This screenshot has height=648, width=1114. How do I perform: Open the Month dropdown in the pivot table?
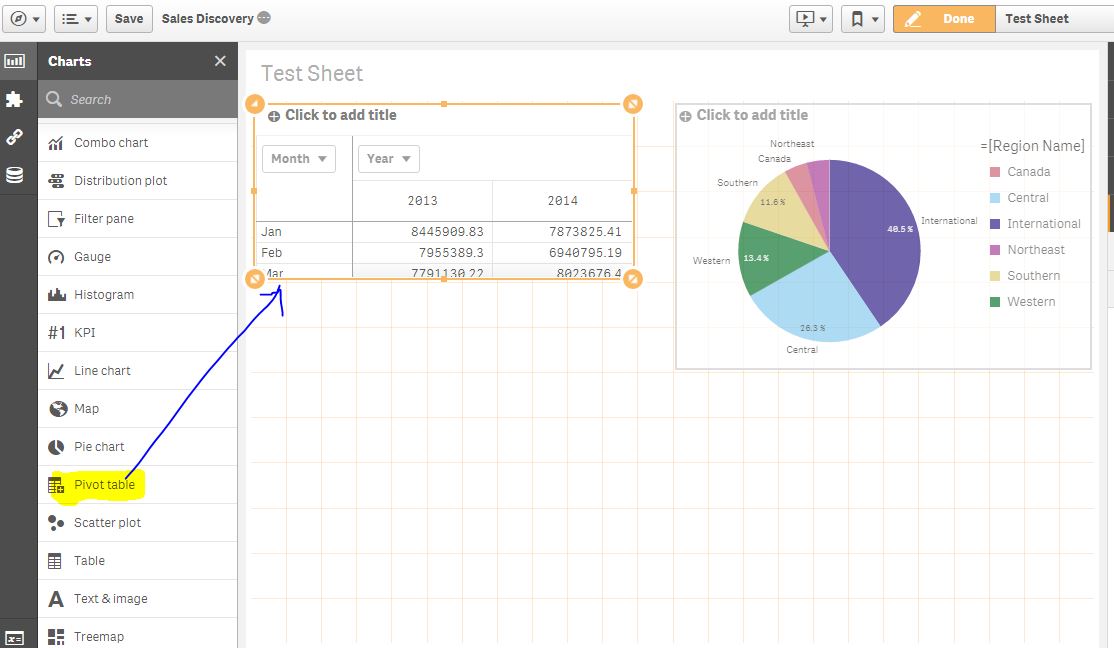[x=298, y=158]
